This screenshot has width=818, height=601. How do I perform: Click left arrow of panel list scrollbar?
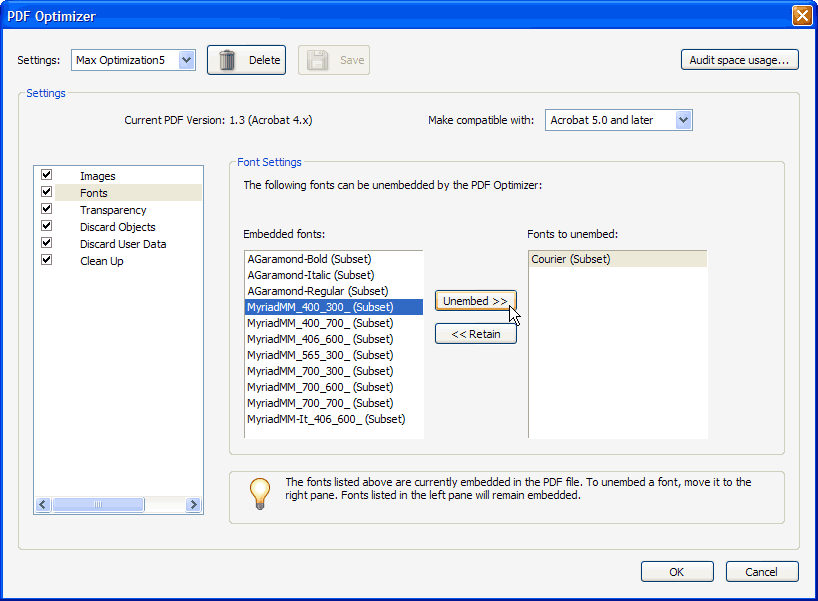(x=43, y=506)
